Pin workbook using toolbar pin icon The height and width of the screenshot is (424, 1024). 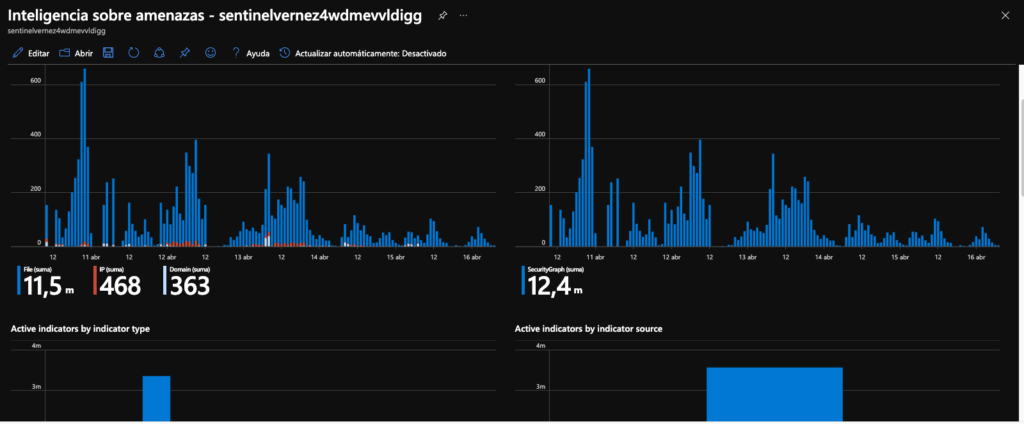click(184, 53)
